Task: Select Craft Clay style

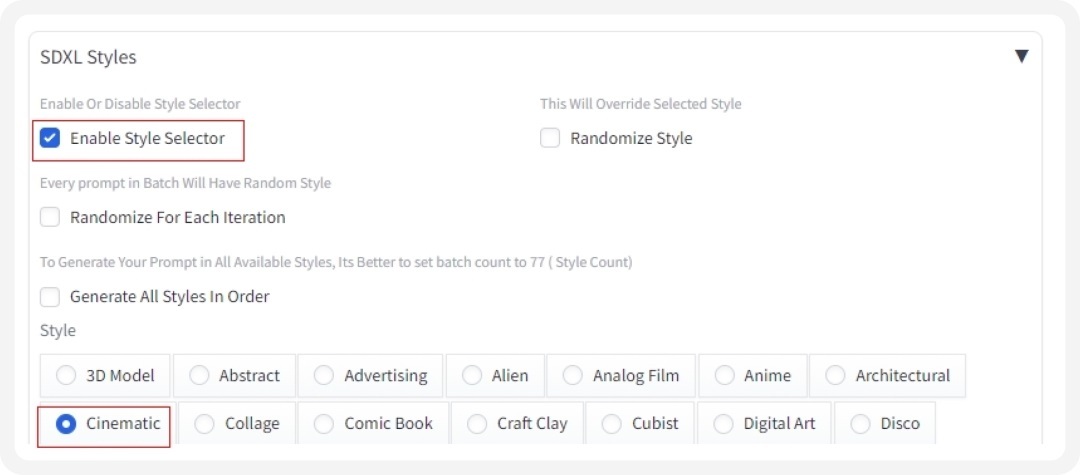Action: [x=477, y=424]
